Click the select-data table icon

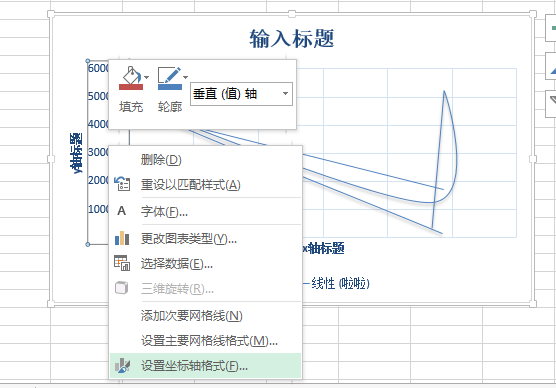pos(122,263)
